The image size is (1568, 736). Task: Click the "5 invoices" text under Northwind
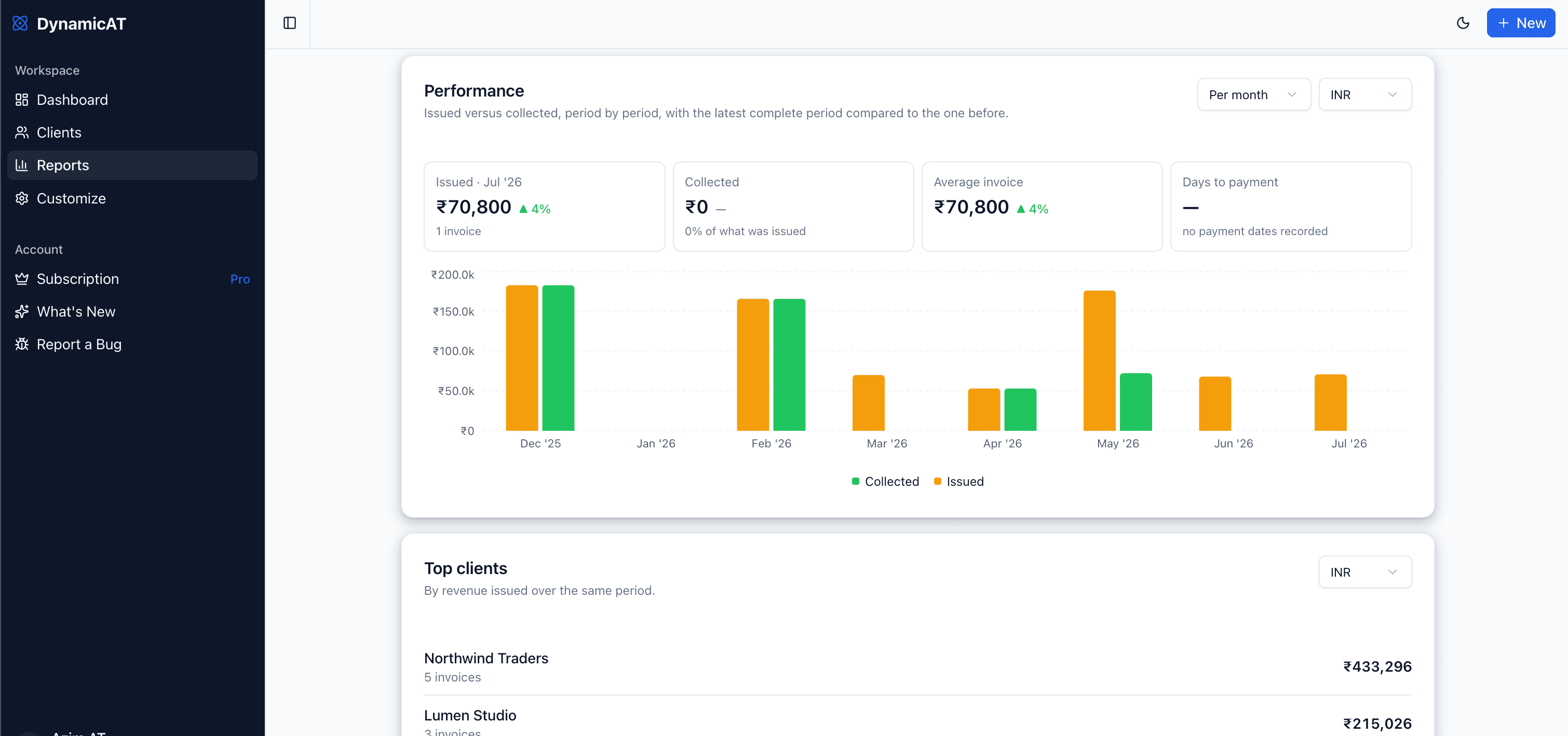452,677
